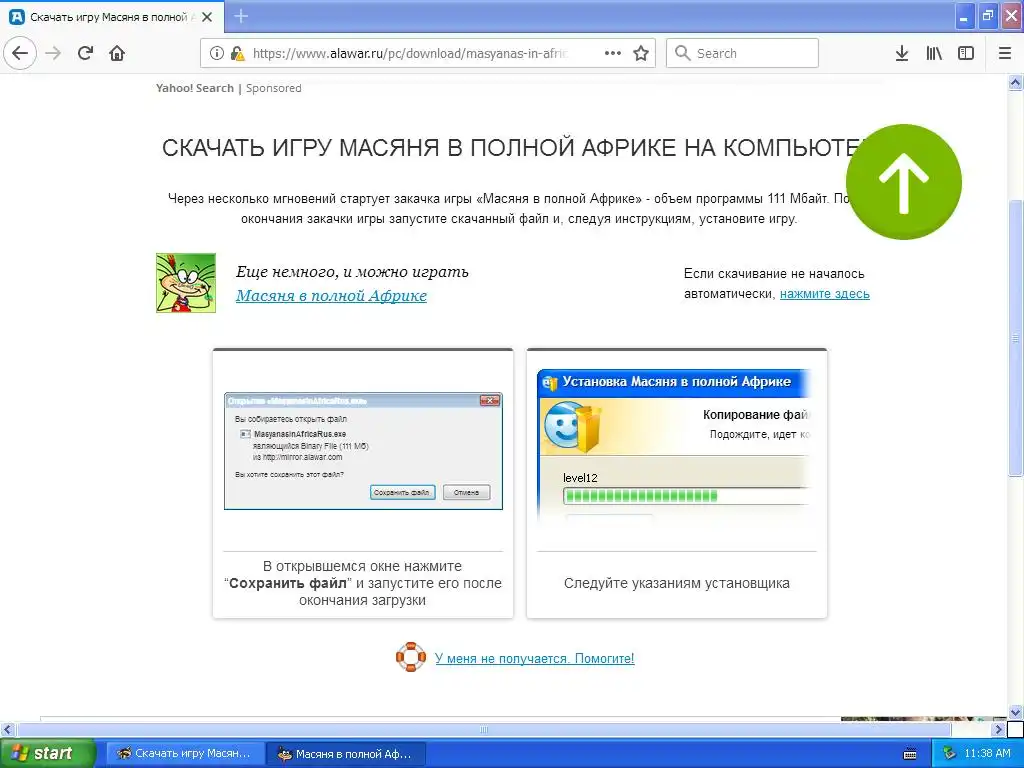1024x768 pixels.
Task: Click the Sponsored label text
Action: coord(274,88)
